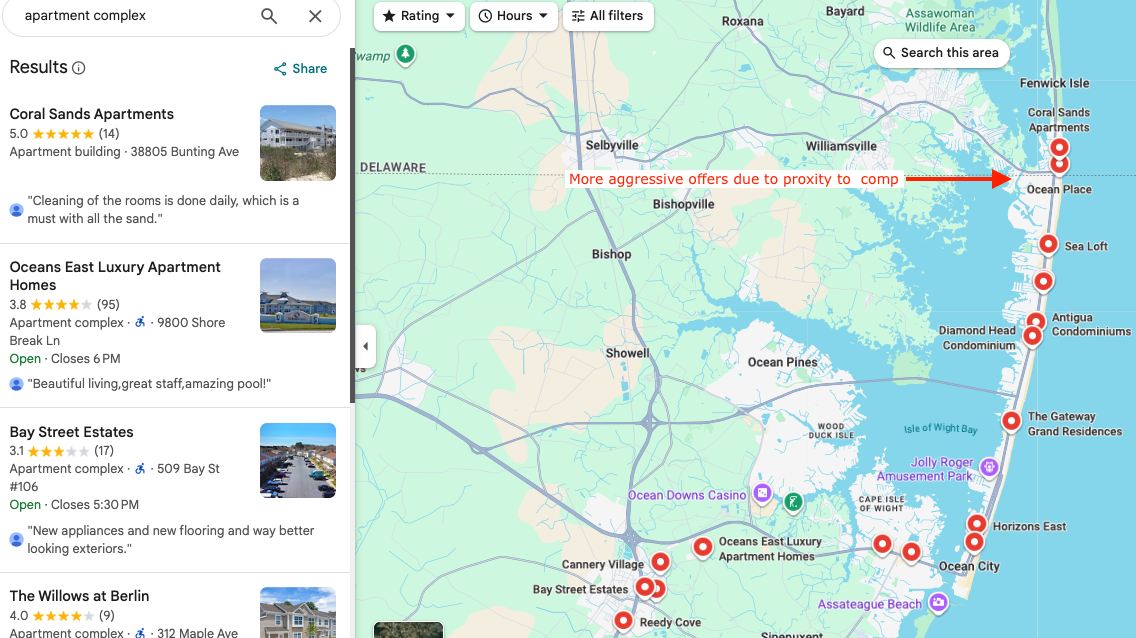Click green park marker near swamp
Image resolution: width=1136 pixels, height=638 pixels.
(406, 54)
